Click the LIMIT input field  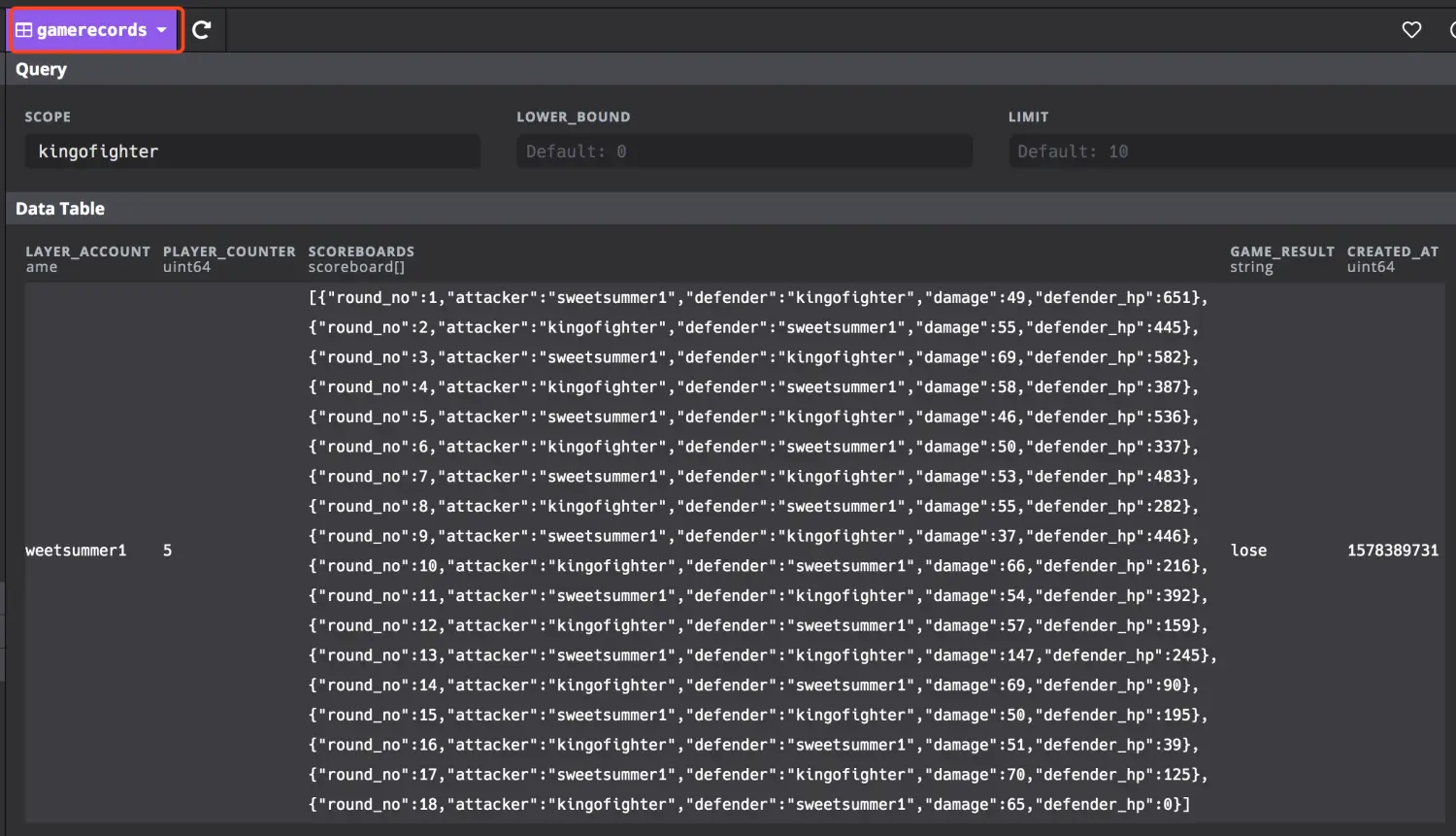[1231, 151]
